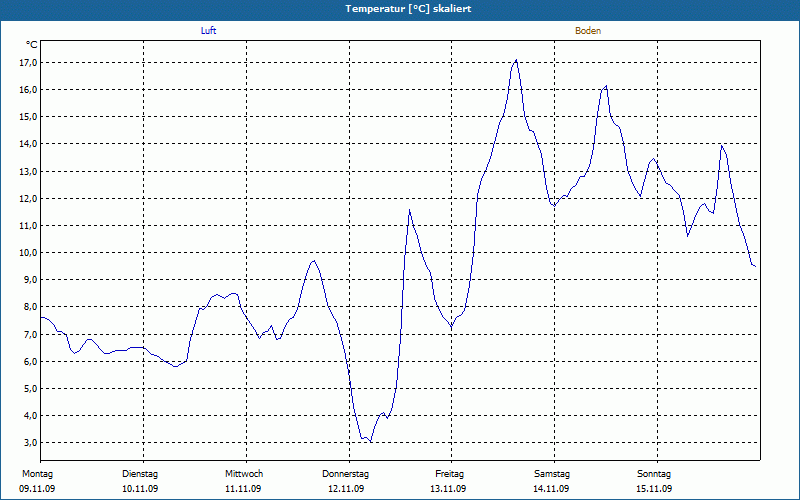Click the 16°C peak on Samstag curve
The width and height of the screenshot is (800, 500).
point(606,86)
